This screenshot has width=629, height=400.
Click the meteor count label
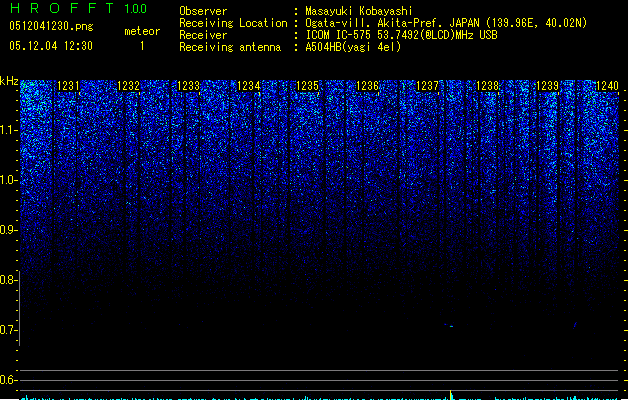[142, 31]
